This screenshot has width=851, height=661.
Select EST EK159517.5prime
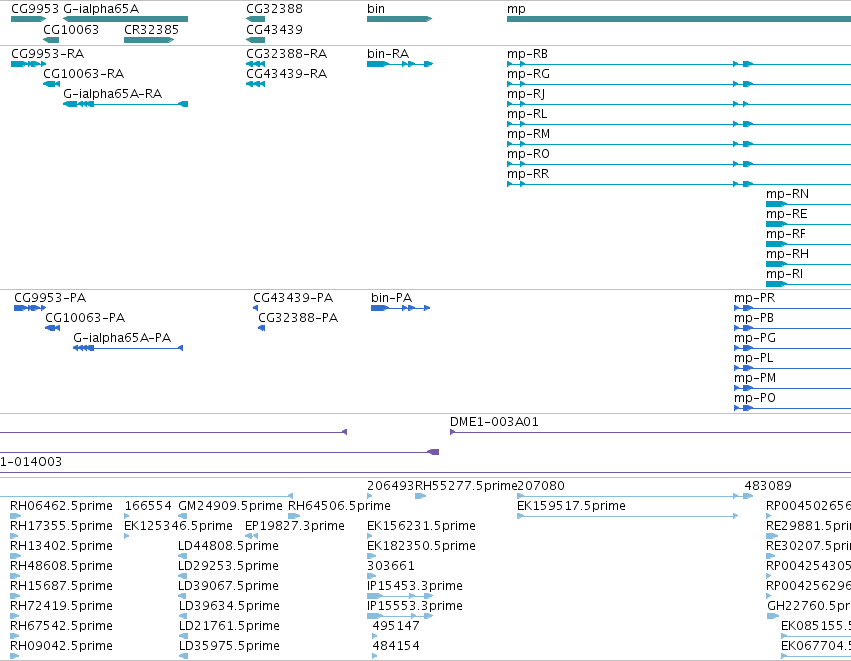tap(627, 516)
